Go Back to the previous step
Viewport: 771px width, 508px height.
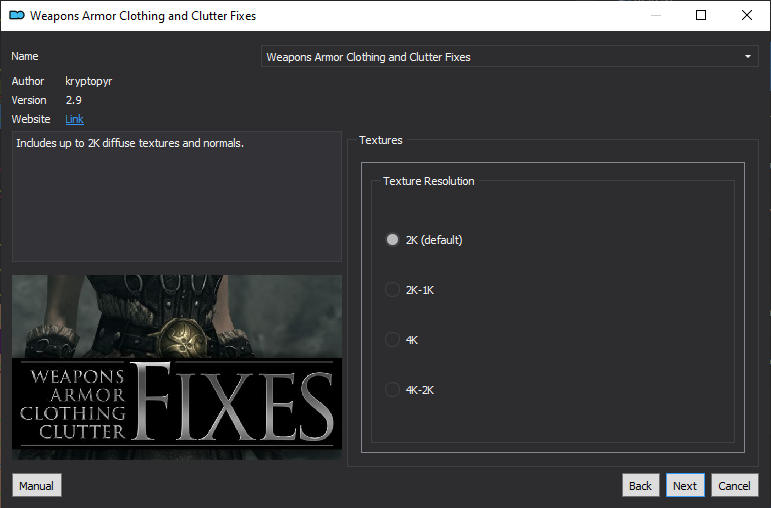pos(640,485)
